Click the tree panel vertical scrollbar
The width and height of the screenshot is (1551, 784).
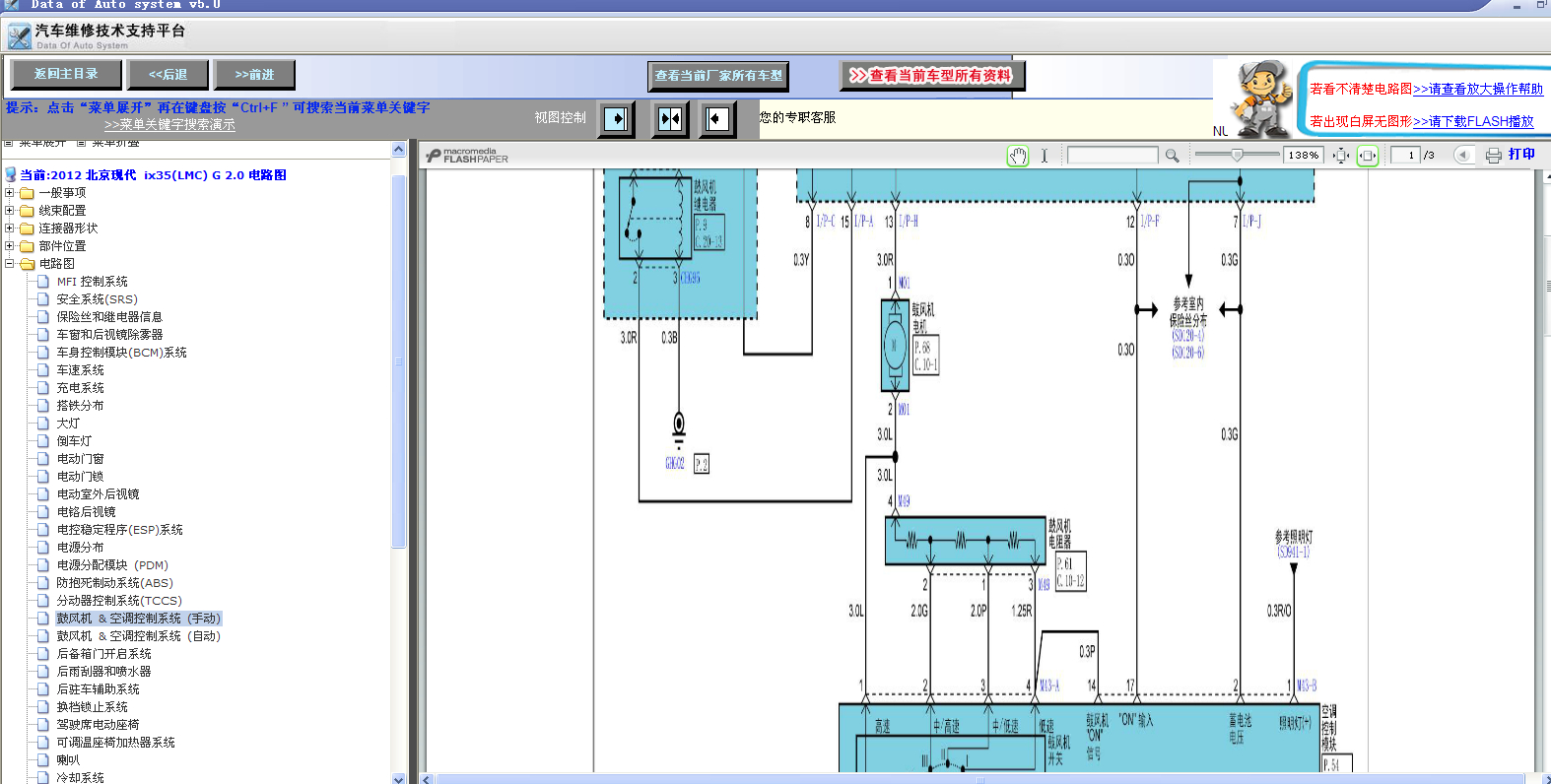(399, 360)
